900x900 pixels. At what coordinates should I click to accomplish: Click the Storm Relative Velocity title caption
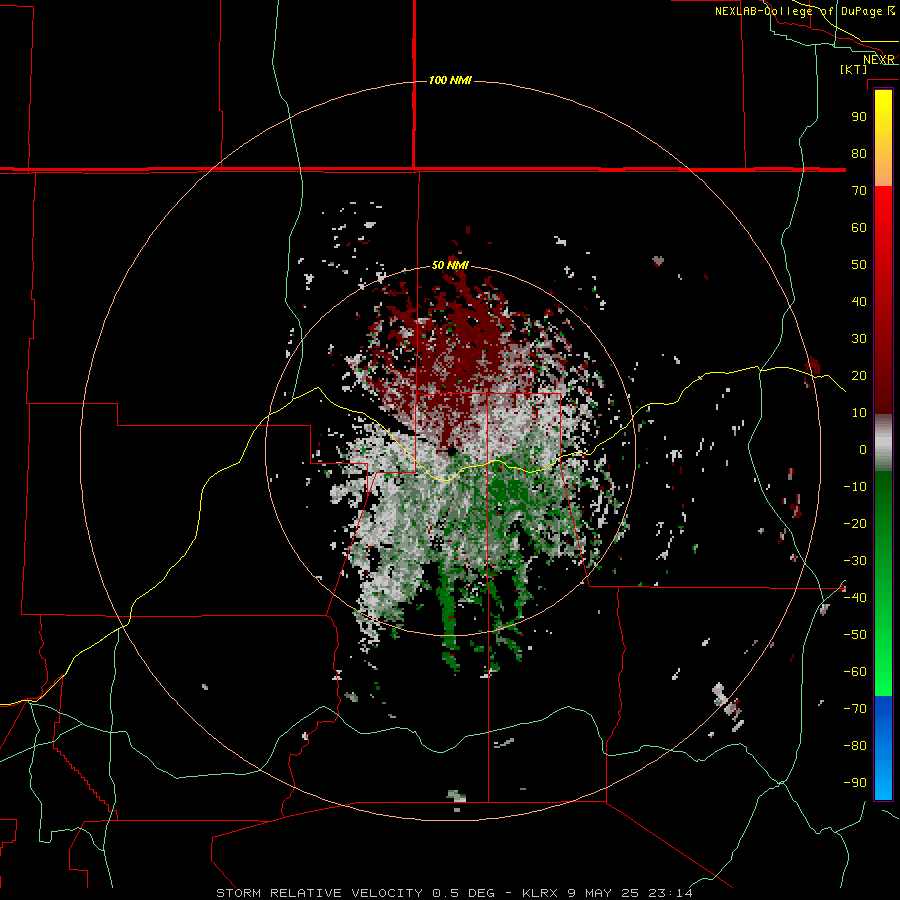pos(454,893)
